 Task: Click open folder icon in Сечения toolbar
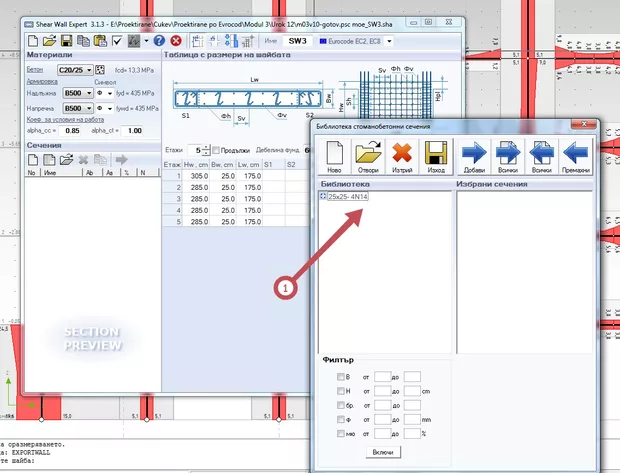66,160
